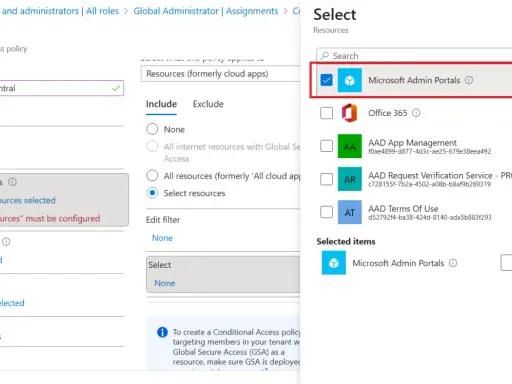Uncheck the Microsoft Admin Portals checkbox
Viewport: 512px width, 384px height.
click(x=326, y=80)
